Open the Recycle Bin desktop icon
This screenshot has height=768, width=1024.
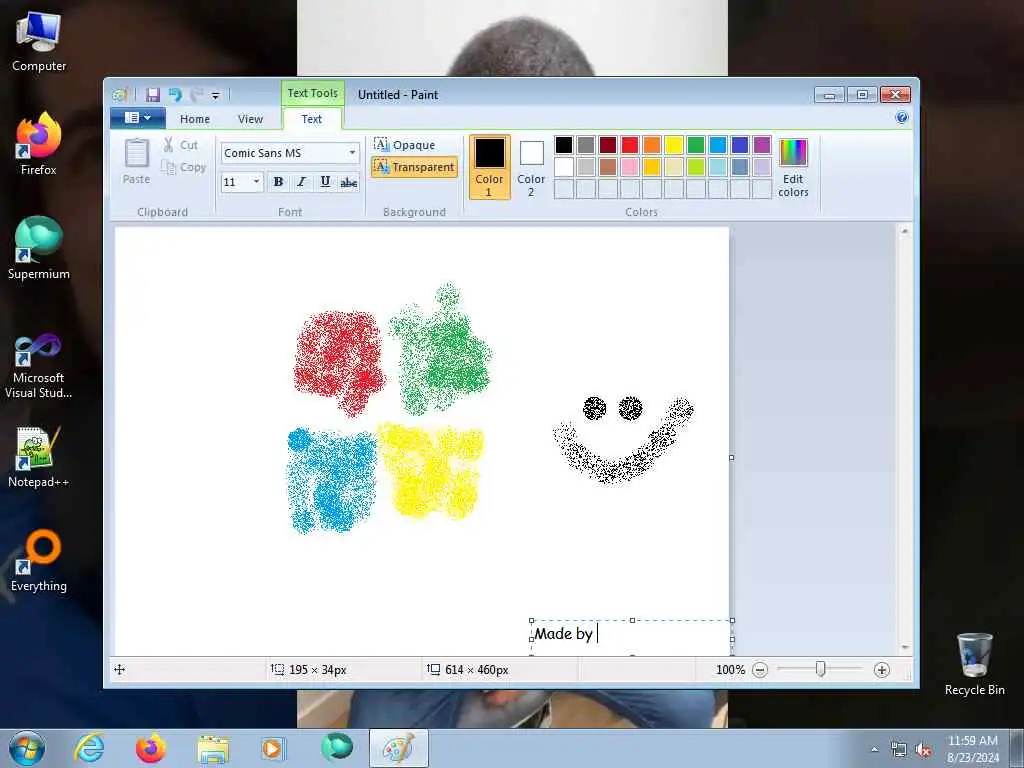point(974,664)
